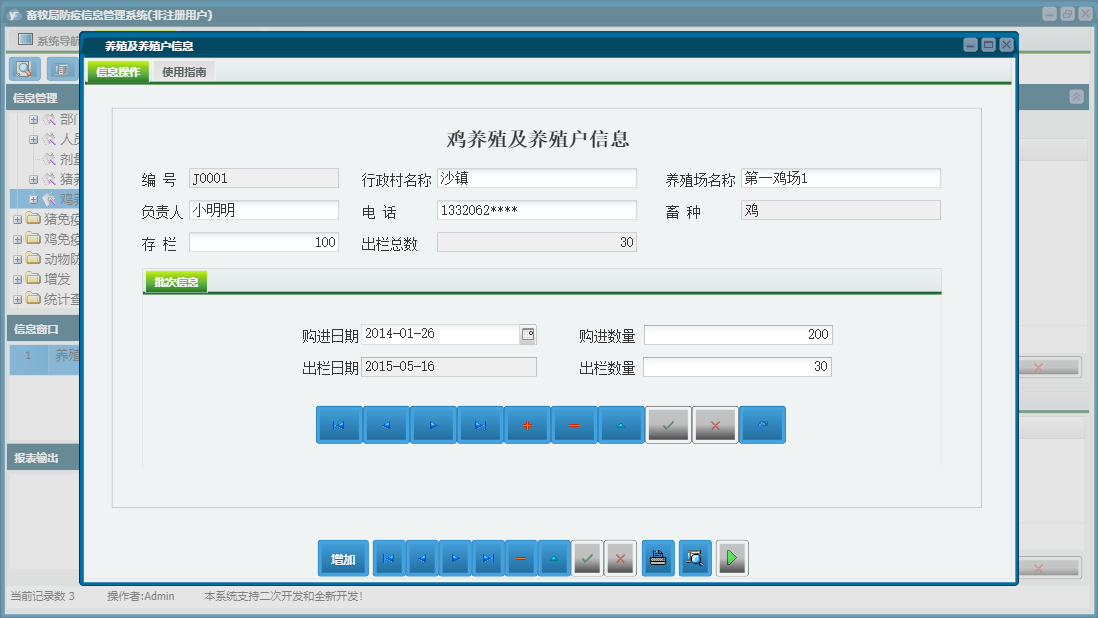The height and width of the screenshot is (618, 1098).
Task: Switch to the 使用指南 tab
Action: pyautogui.click(x=184, y=71)
